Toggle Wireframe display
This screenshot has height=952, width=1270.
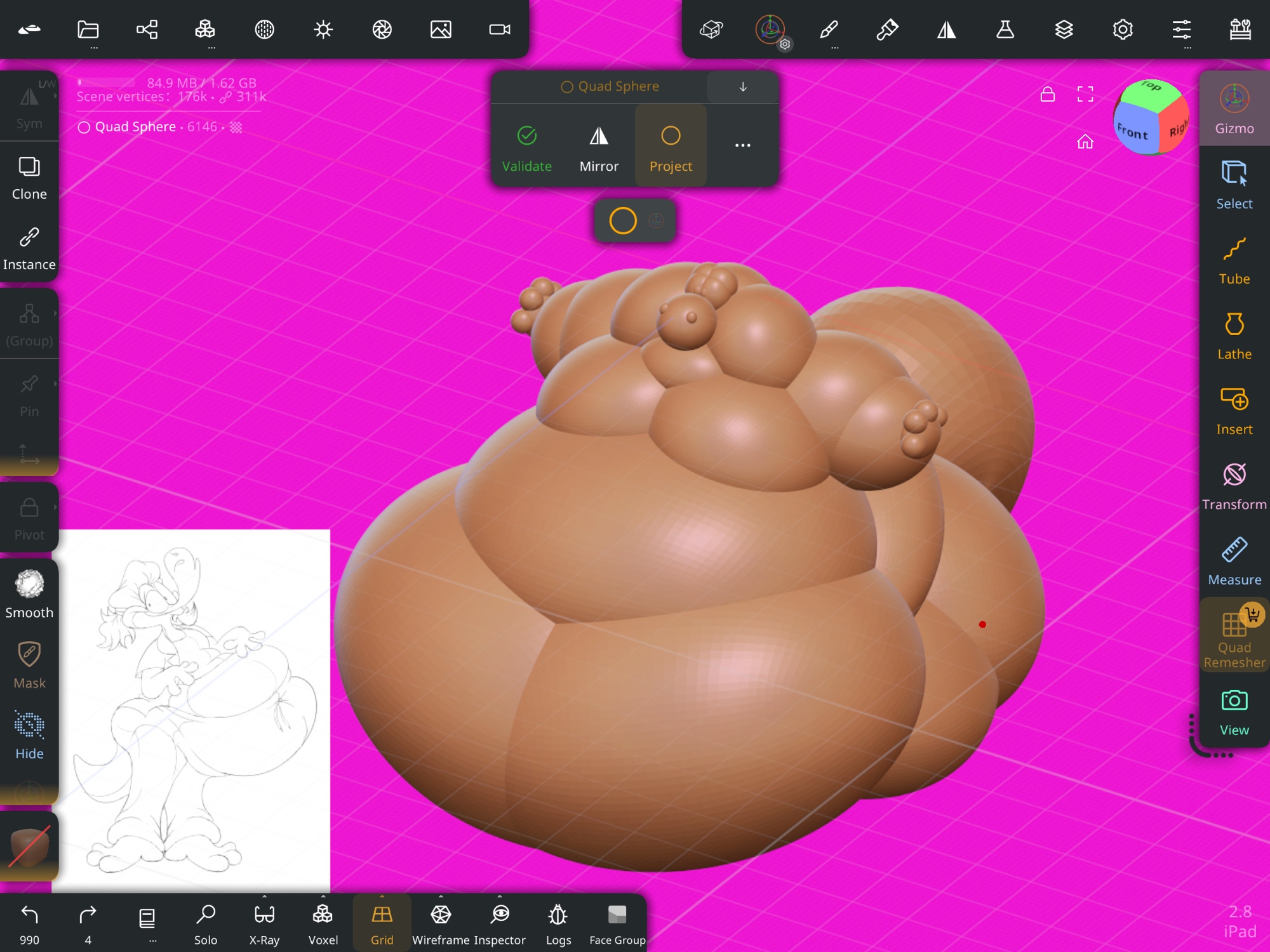tap(441, 923)
